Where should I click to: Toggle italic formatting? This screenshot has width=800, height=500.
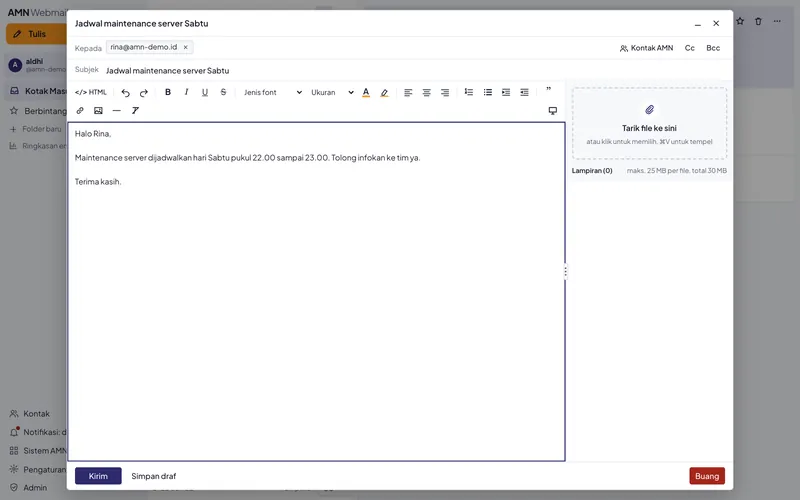(x=186, y=92)
